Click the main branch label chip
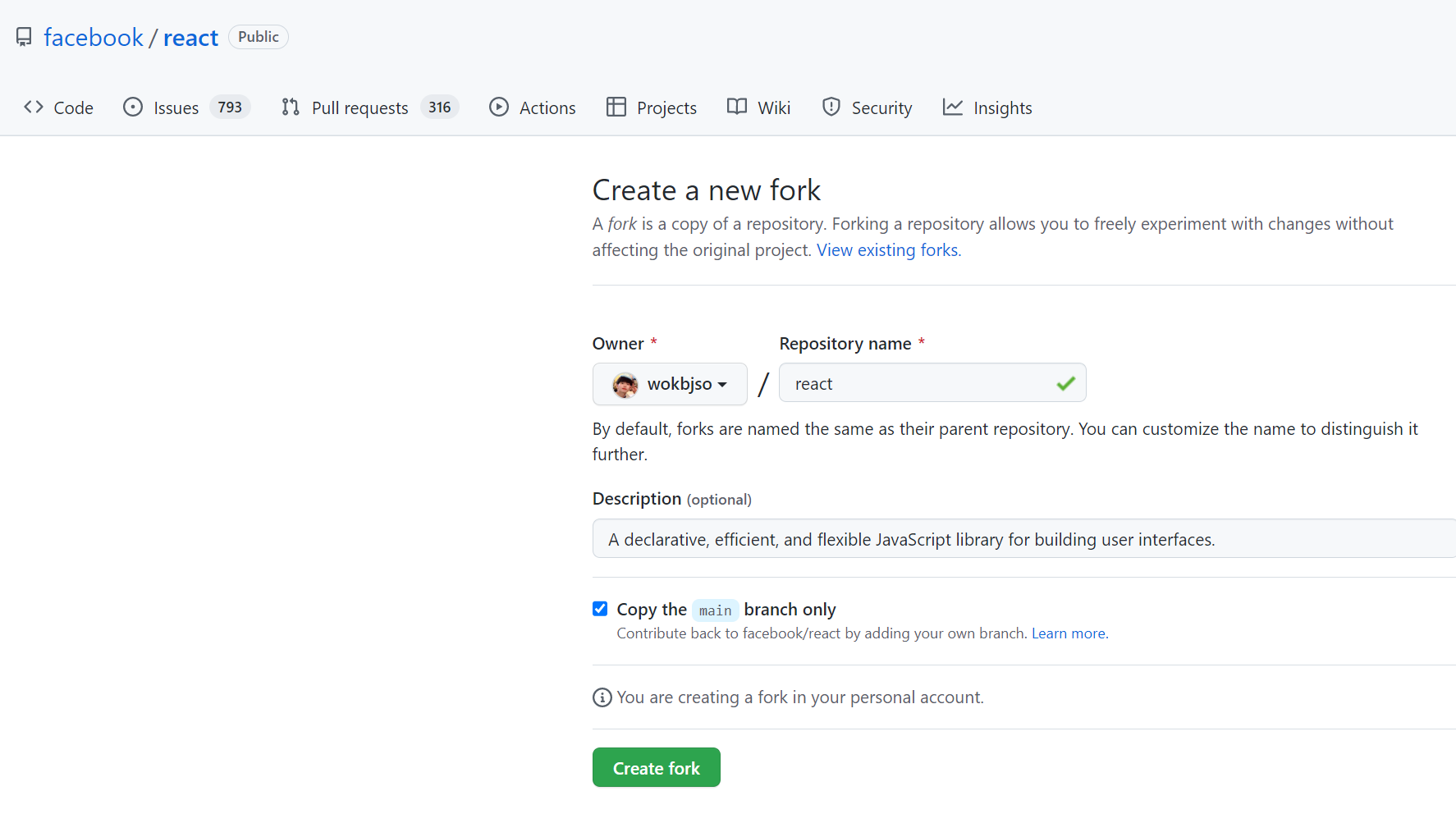Image resolution: width=1456 pixels, height=832 pixels. (x=716, y=610)
